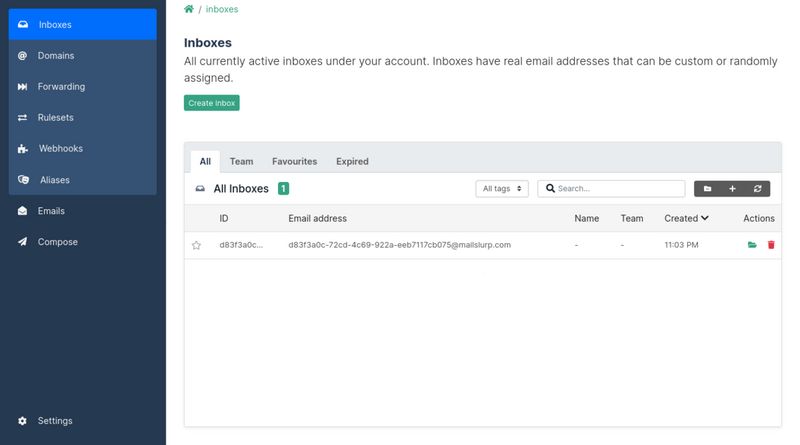
Task: Click the inboxes breadcrumb link
Action: coord(222,9)
